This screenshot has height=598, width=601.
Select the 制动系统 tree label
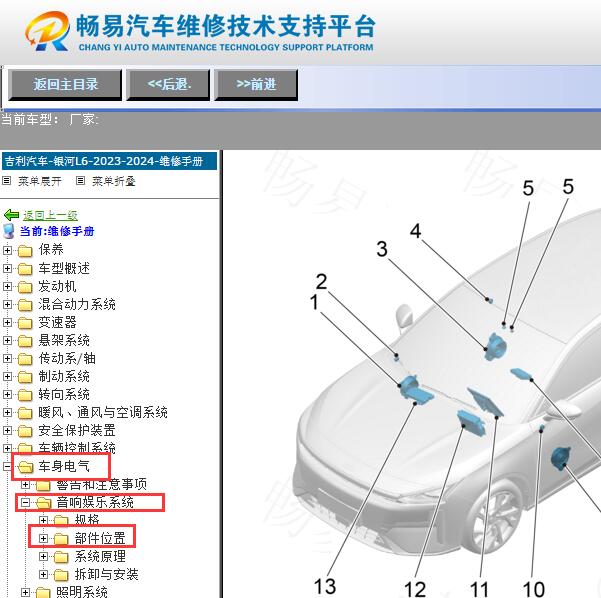[x=64, y=376]
